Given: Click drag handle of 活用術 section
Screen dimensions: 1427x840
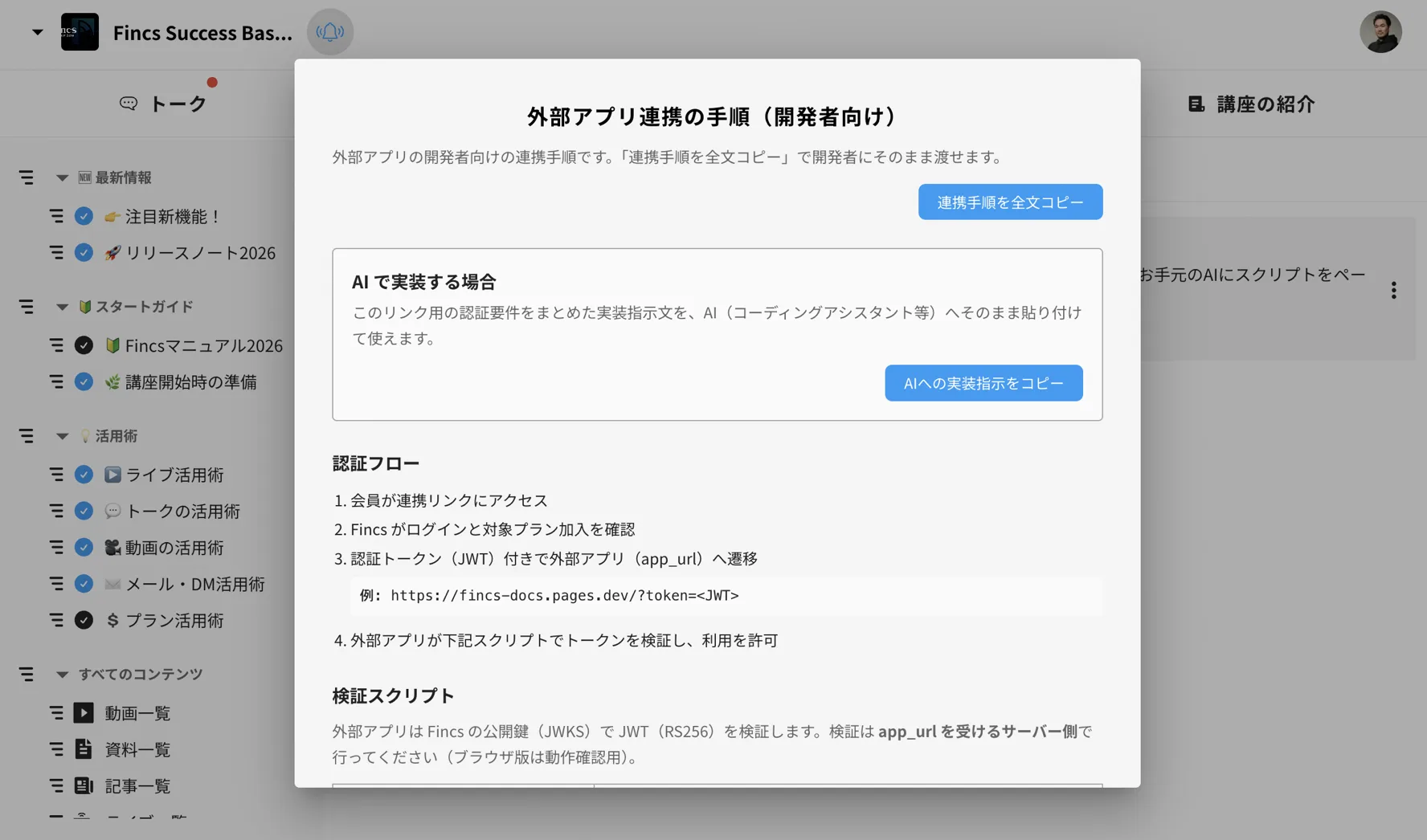Looking at the screenshot, I should [x=27, y=436].
